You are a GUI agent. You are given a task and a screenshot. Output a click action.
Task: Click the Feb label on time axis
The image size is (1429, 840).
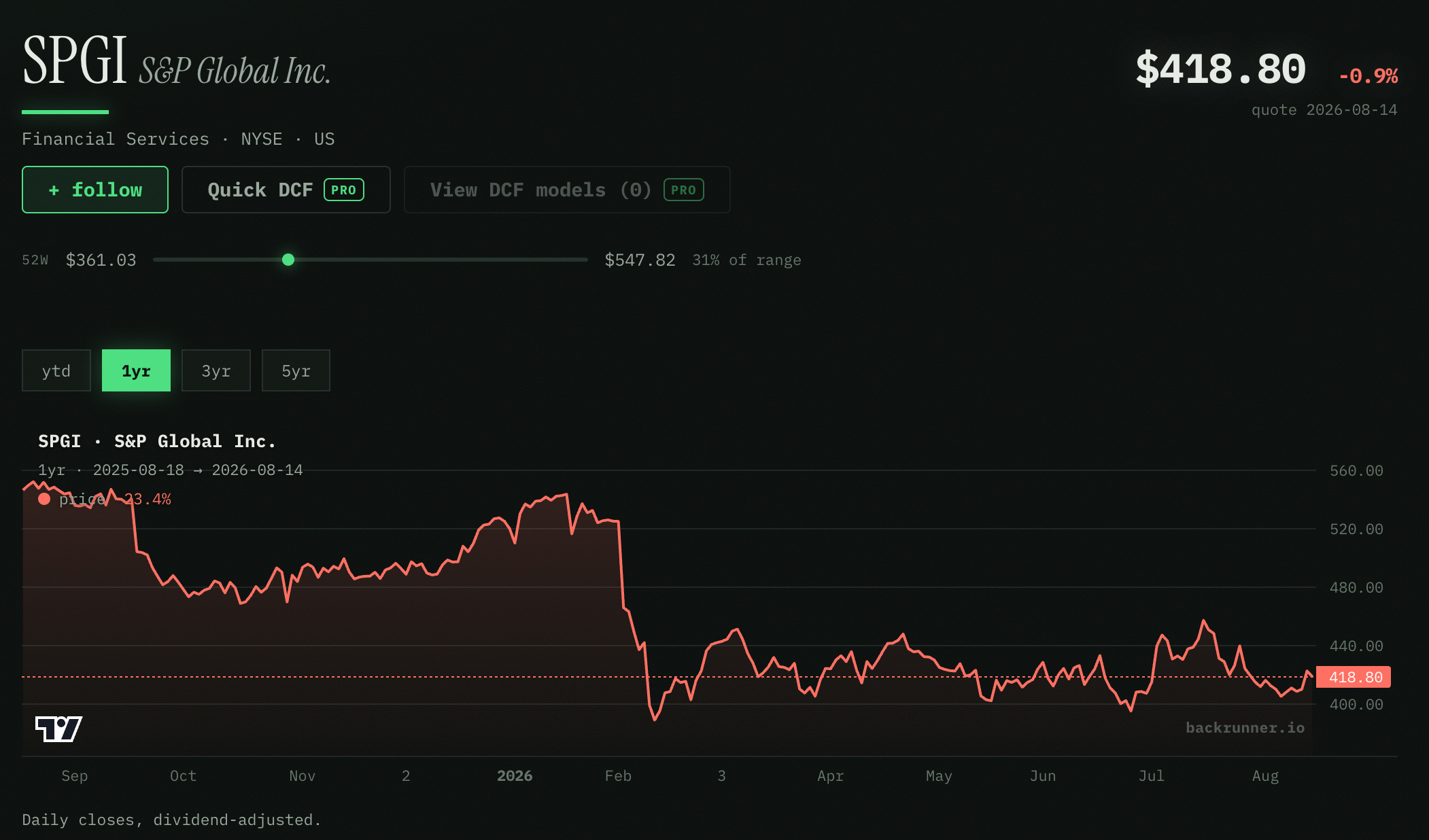pyautogui.click(x=618, y=776)
